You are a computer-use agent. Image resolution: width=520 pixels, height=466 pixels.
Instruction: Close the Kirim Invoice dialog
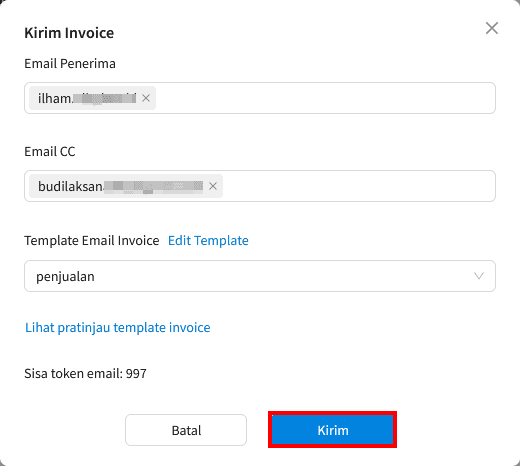click(x=492, y=28)
